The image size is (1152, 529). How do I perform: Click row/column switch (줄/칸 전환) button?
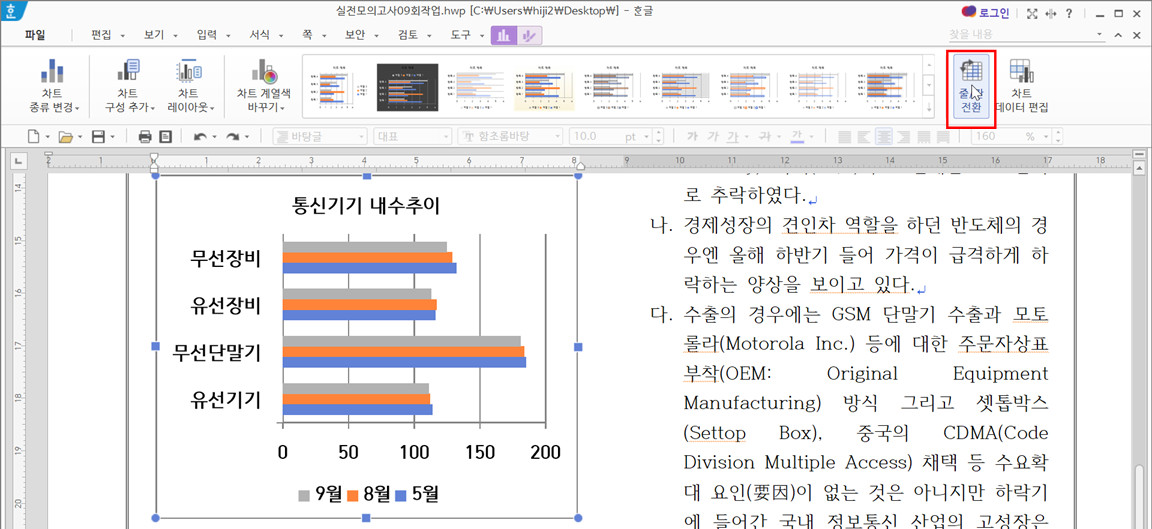pyautogui.click(x=971, y=87)
